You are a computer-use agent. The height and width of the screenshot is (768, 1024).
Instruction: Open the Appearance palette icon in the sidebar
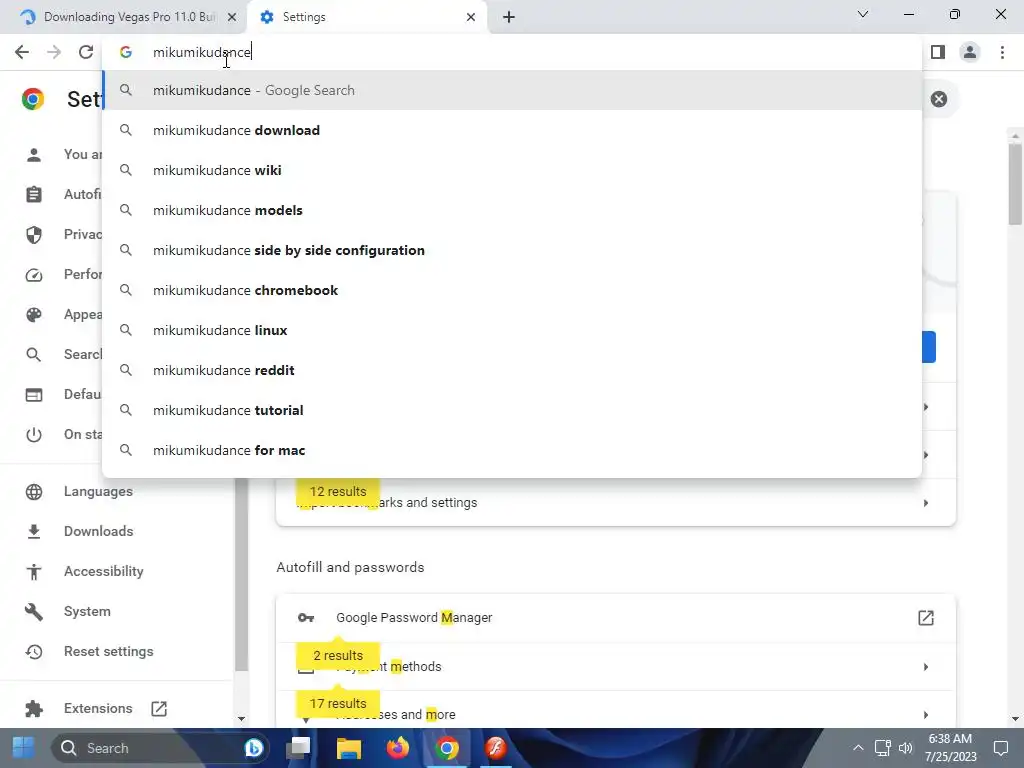click(34, 315)
